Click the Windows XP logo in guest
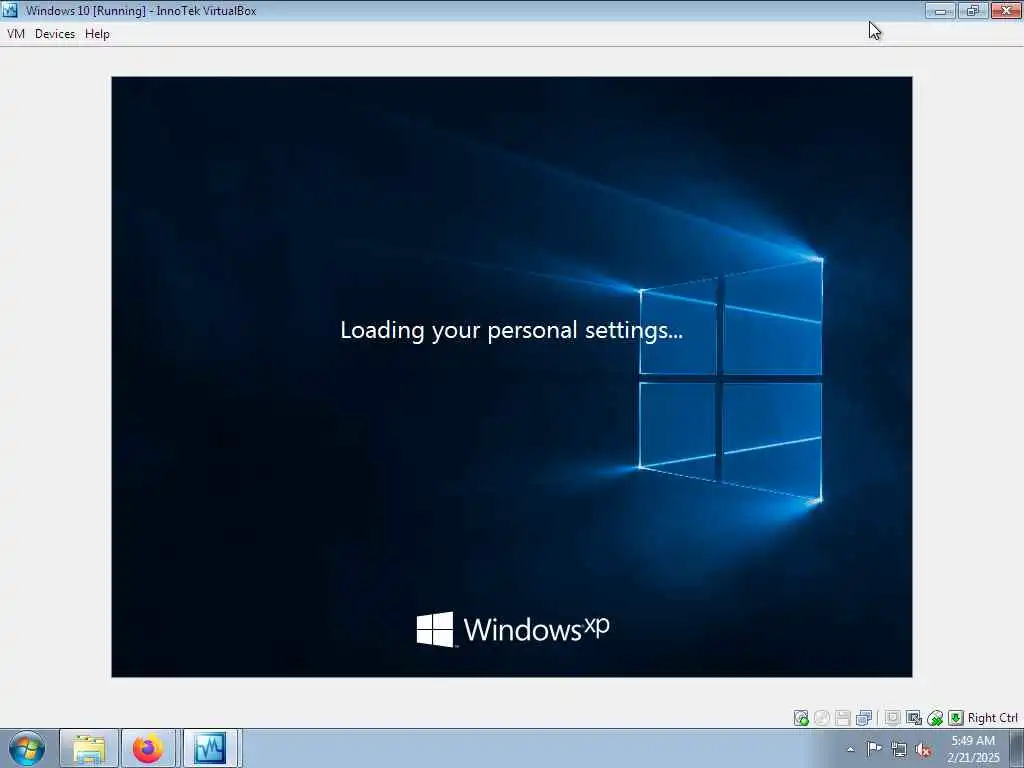 (513, 629)
